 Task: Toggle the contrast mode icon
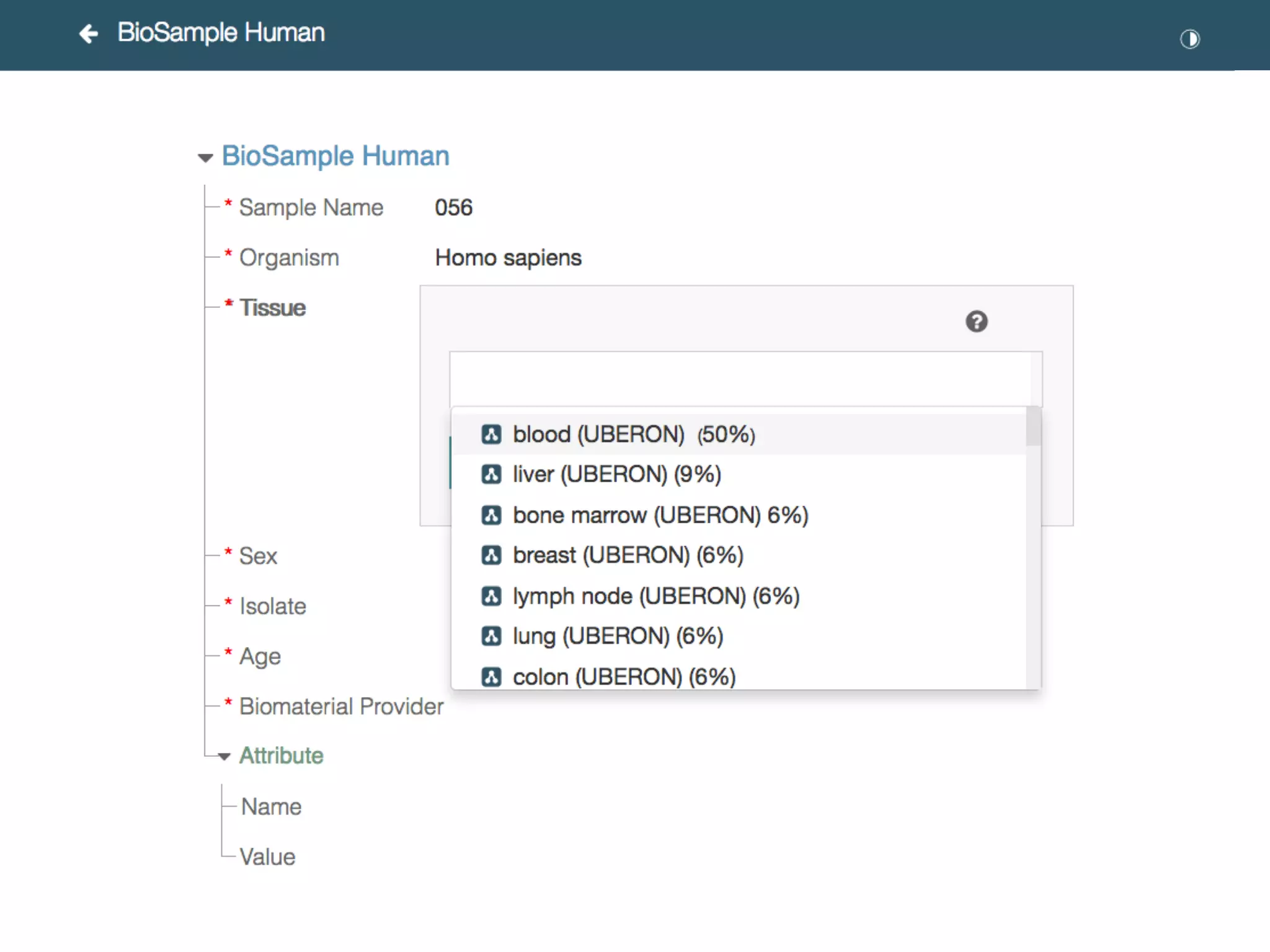(x=1189, y=39)
